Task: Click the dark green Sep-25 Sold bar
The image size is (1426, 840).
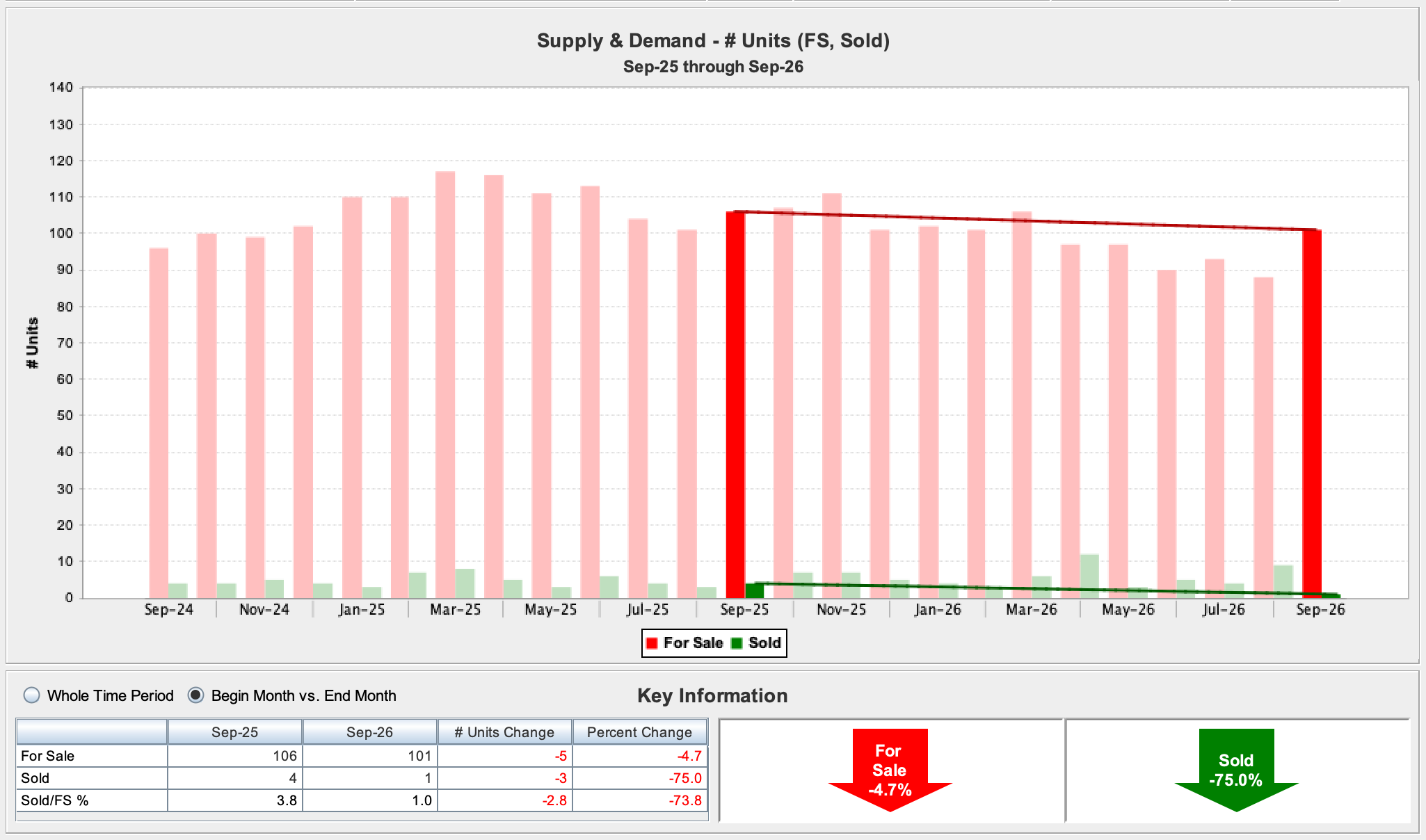Action: [x=755, y=590]
